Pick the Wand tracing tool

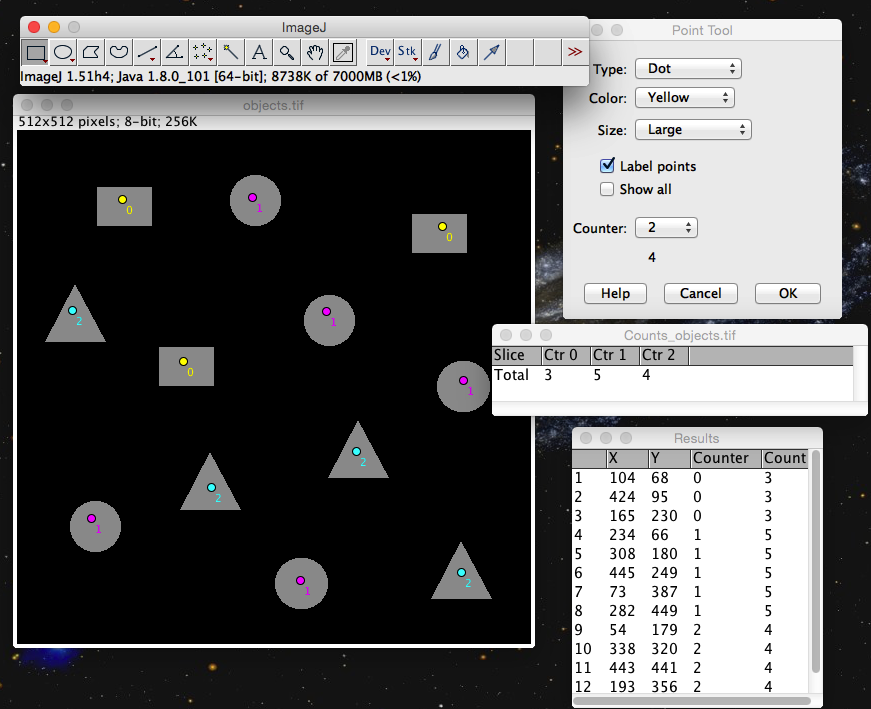pos(231,52)
